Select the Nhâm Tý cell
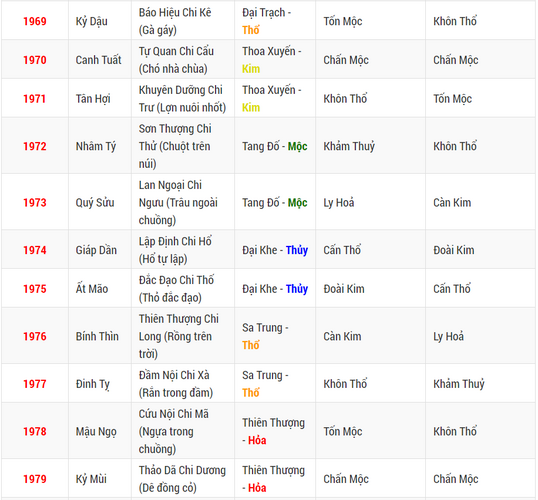The image size is (538, 500). (100, 146)
